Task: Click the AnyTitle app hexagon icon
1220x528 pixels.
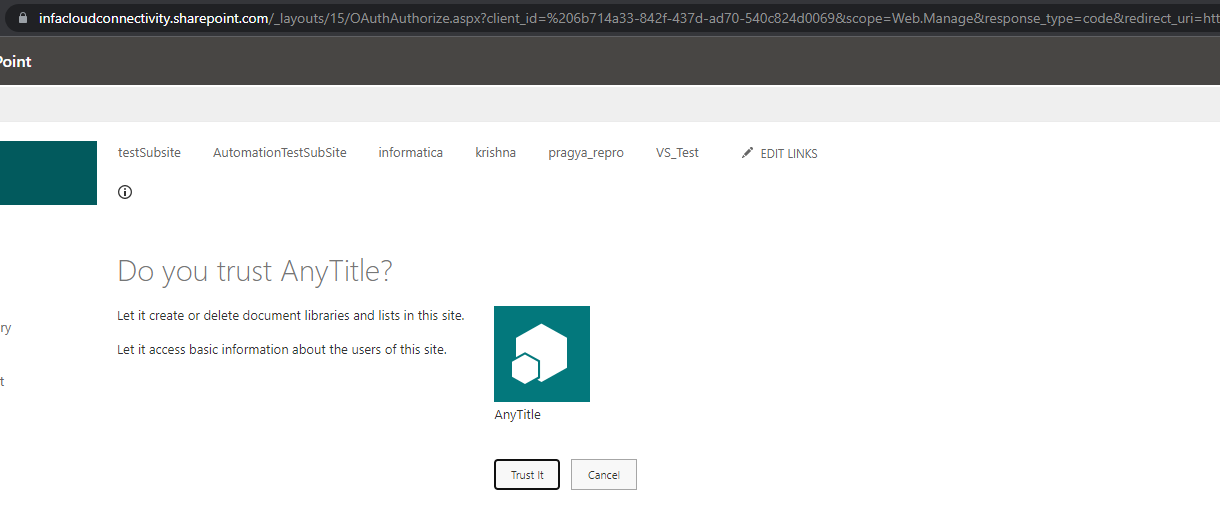Action: [x=542, y=354]
